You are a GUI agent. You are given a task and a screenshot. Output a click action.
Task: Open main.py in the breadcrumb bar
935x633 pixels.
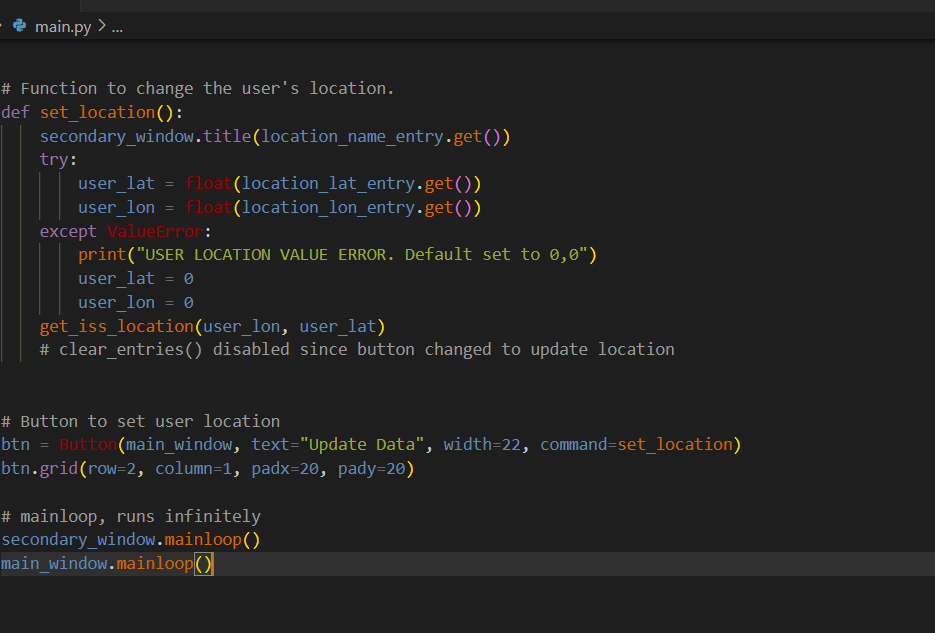63,27
